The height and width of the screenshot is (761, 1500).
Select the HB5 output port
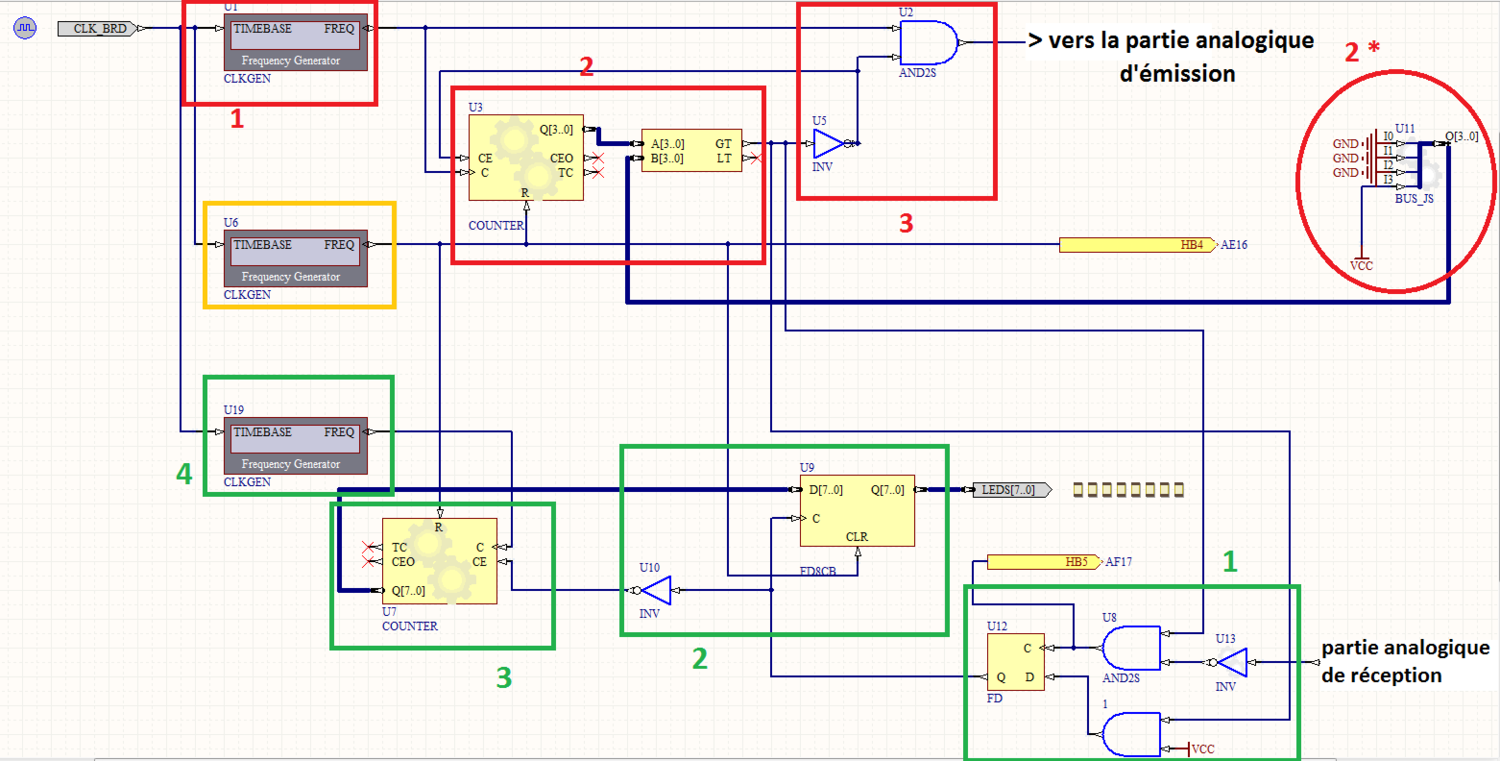click(1041, 562)
